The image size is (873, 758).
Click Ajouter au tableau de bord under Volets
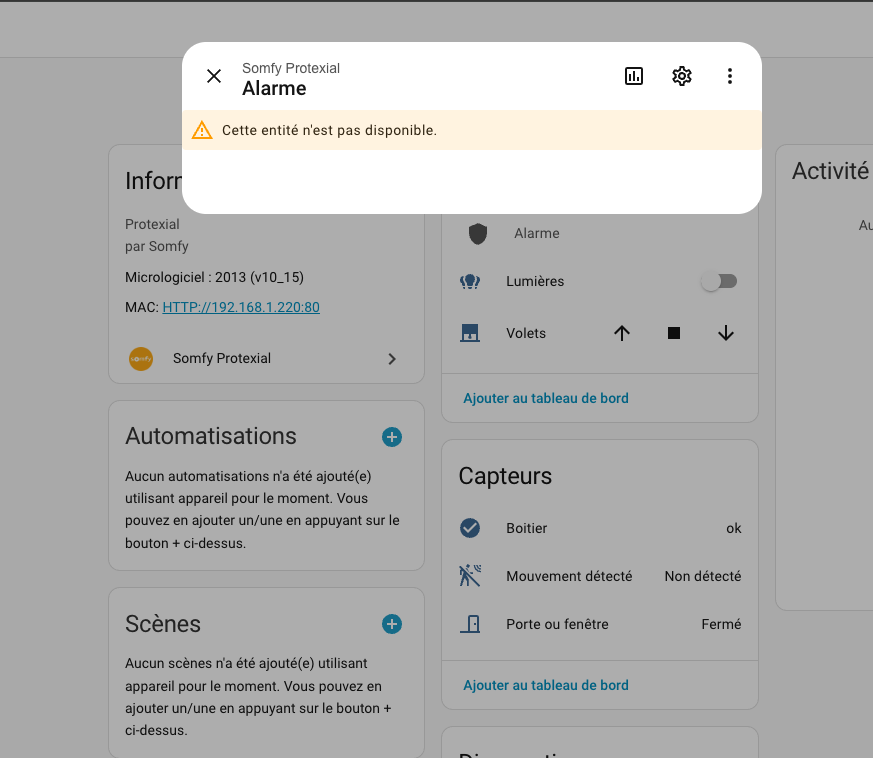pos(546,398)
